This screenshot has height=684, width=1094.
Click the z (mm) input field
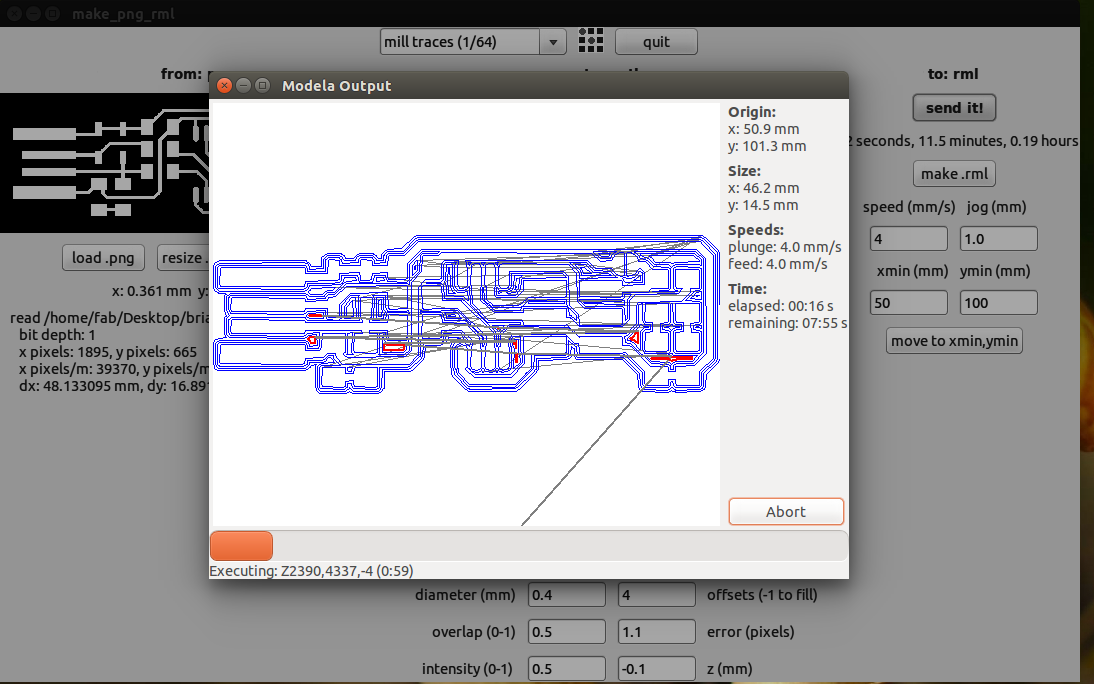click(x=656, y=668)
